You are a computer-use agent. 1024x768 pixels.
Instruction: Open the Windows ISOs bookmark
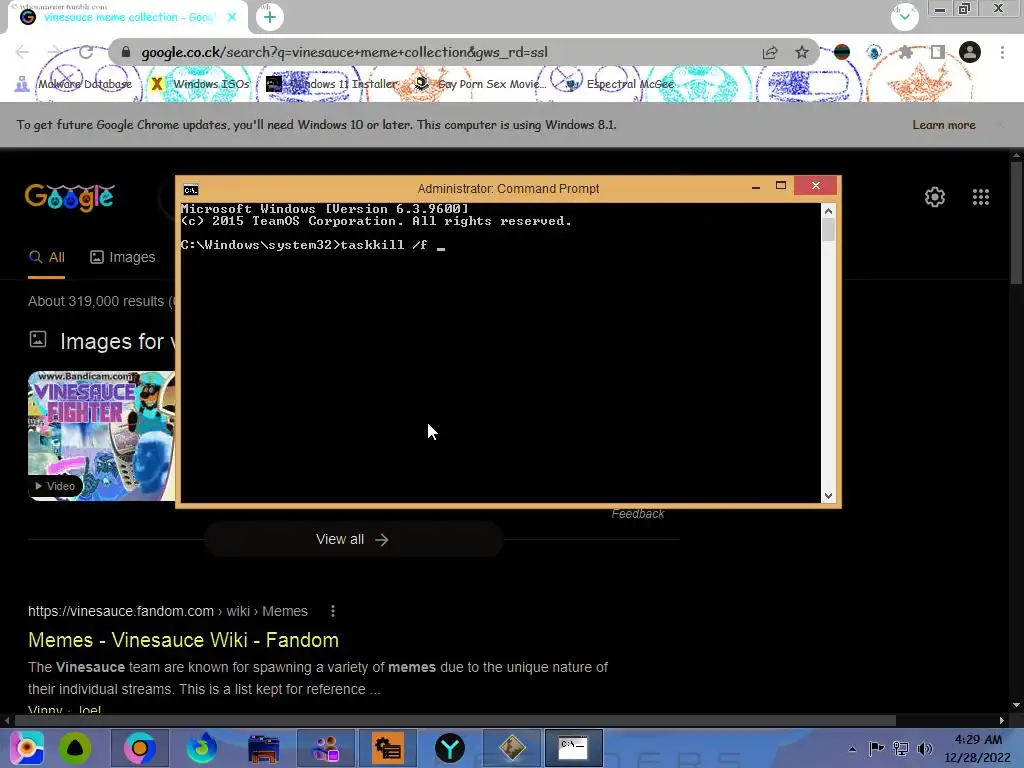tap(200, 84)
